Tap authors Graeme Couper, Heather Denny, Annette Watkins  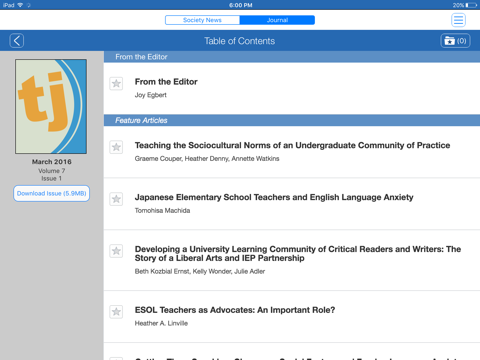[x=207, y=159]
